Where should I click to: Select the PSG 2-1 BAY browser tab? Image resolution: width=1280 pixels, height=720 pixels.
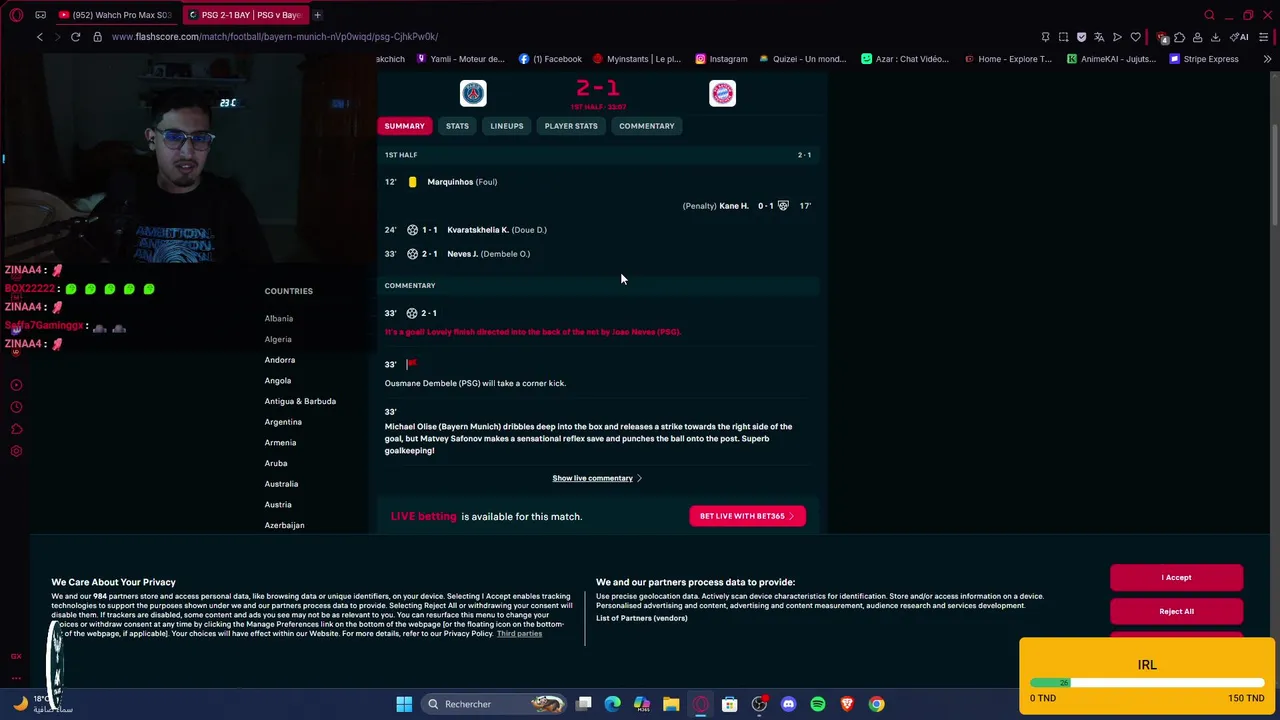[245, 15]
